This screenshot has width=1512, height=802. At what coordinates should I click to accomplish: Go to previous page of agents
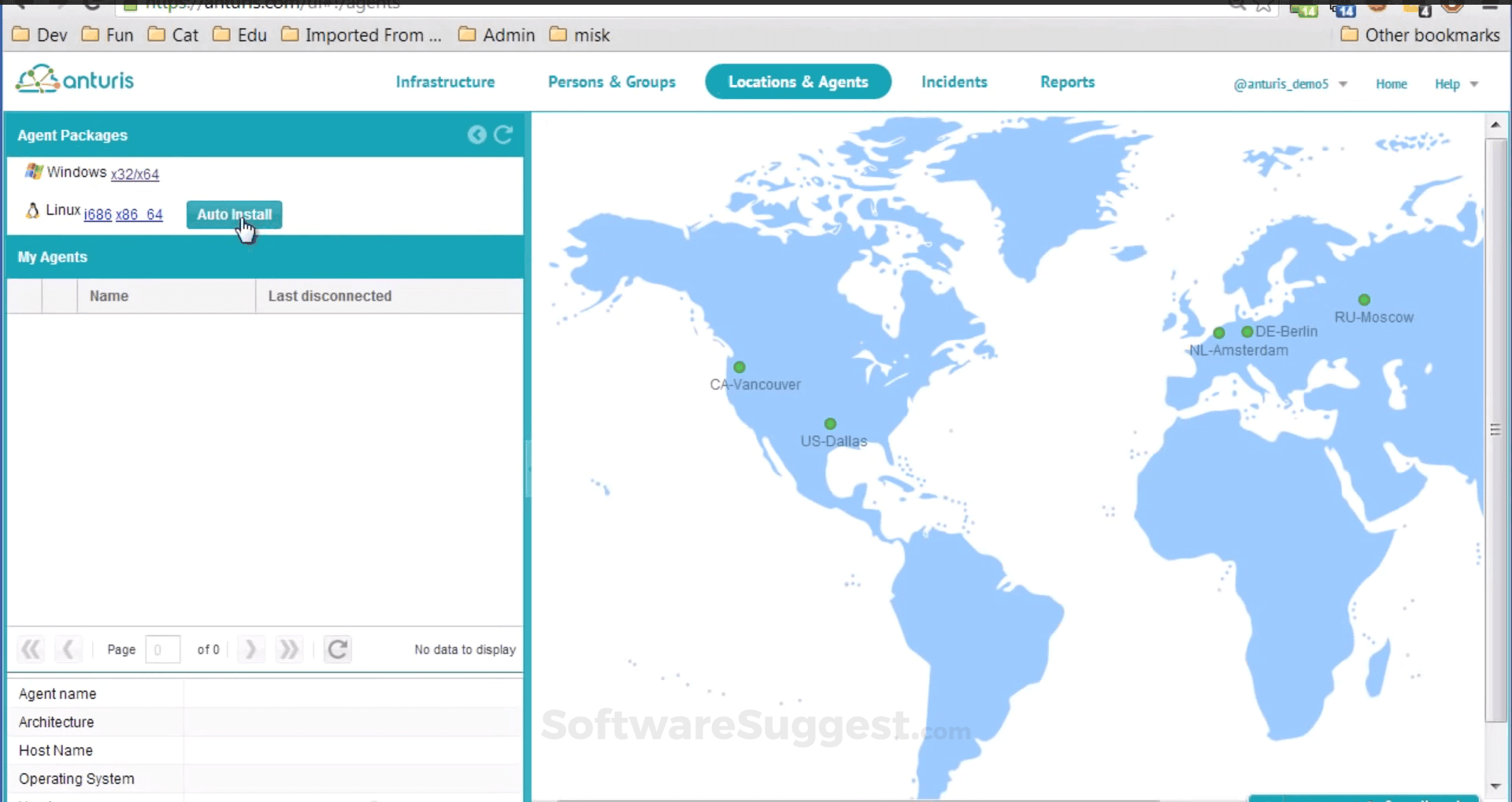69,649
